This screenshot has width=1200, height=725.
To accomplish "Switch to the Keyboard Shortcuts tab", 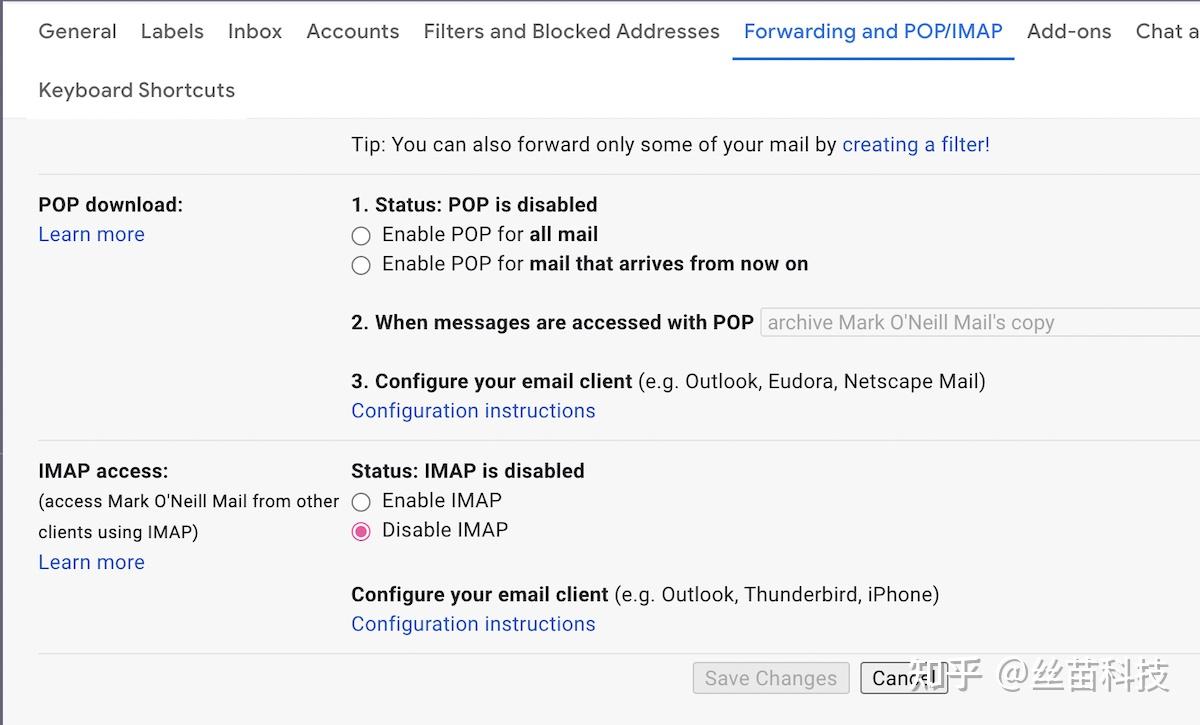I will coord(136,90).
